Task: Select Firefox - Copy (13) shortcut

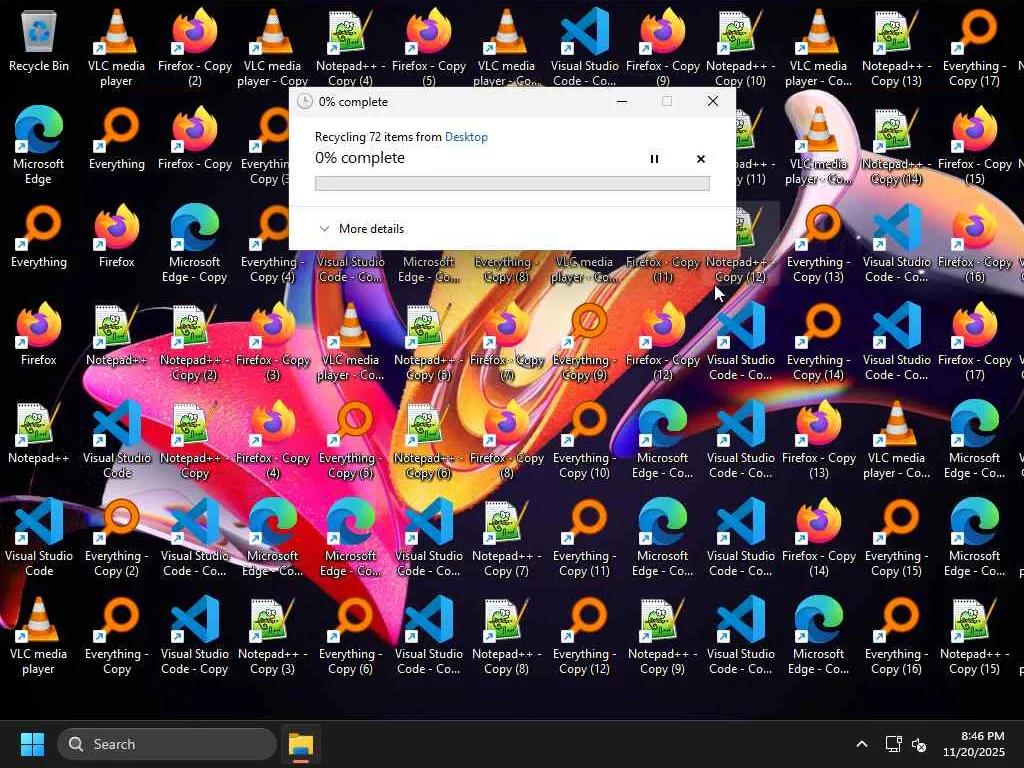Action: 818,441
